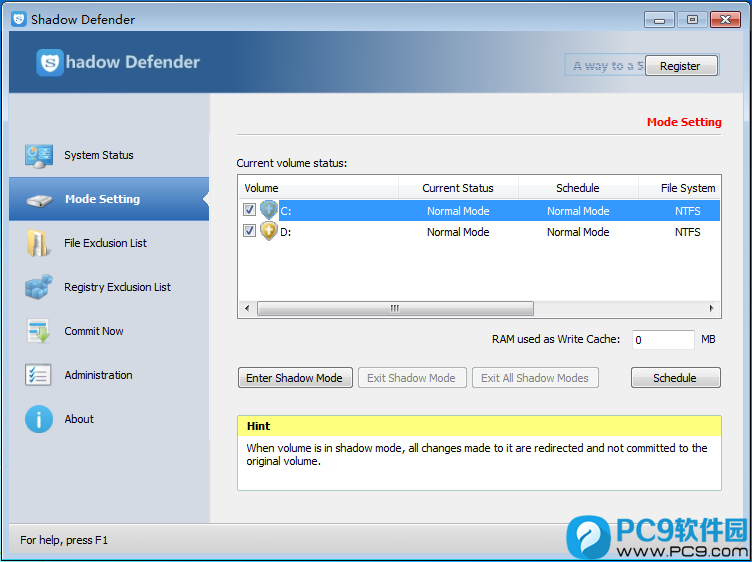Open the Administration section
The width and height of the screenshot is (752, 562).
coord(98,375)
